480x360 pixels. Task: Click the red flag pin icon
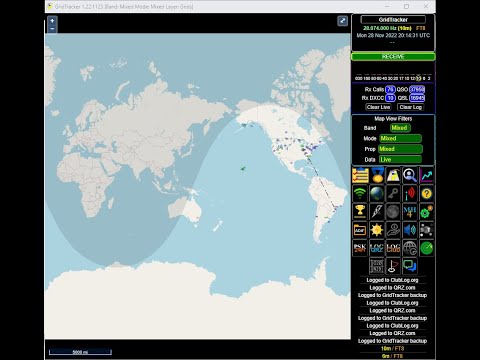point(393,266)
